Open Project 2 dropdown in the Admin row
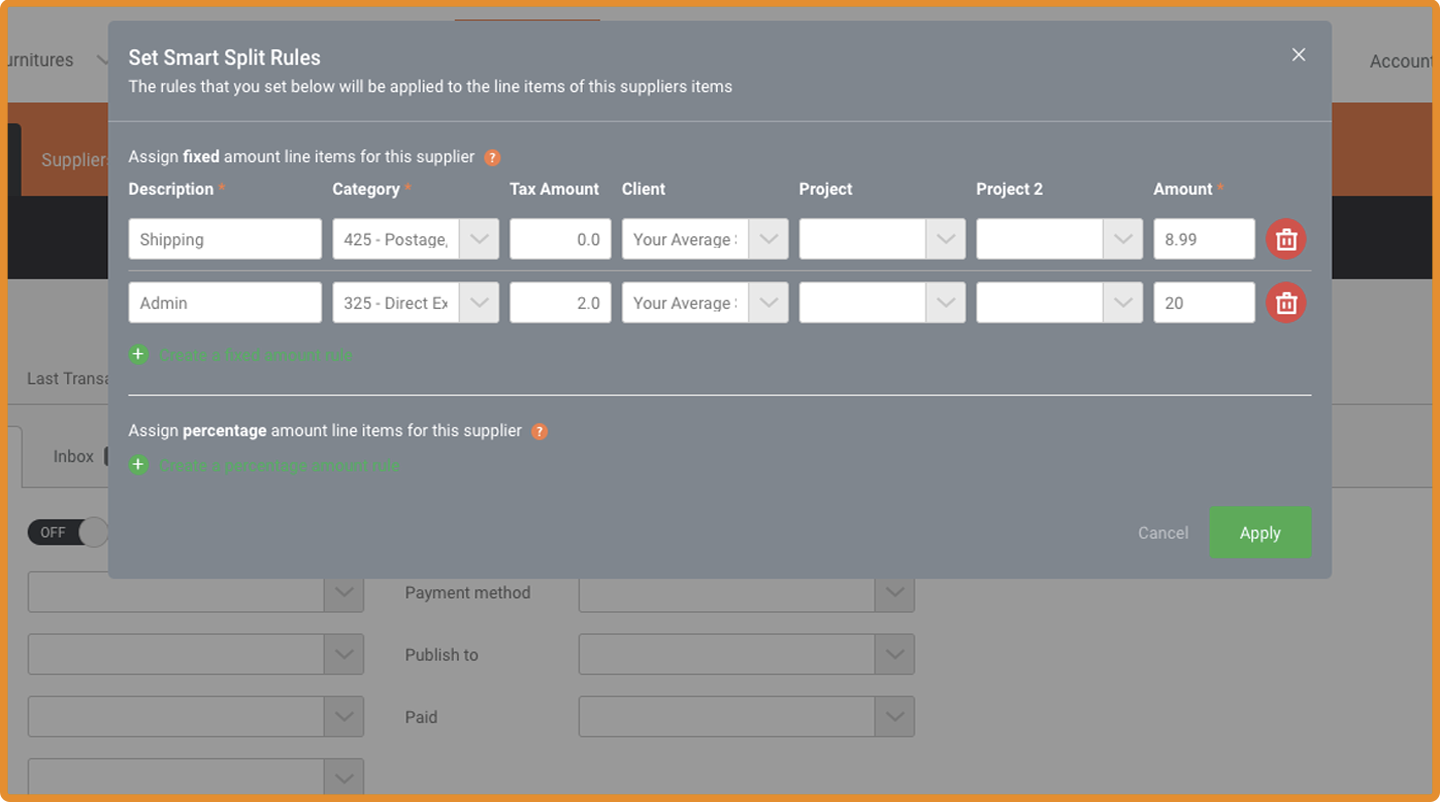 [1122, 303]
